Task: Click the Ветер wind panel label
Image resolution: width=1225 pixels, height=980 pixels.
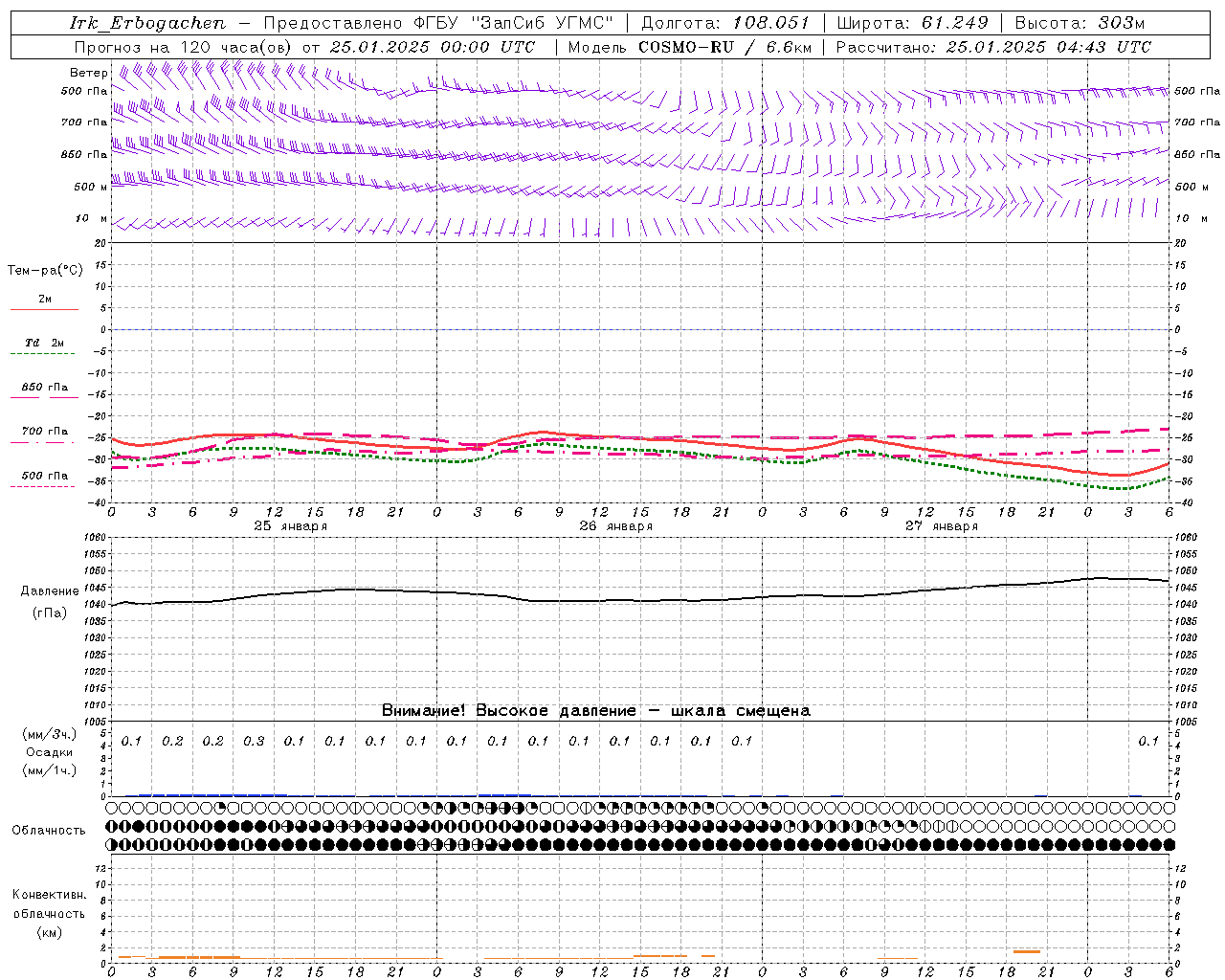Action: (89, 73)
